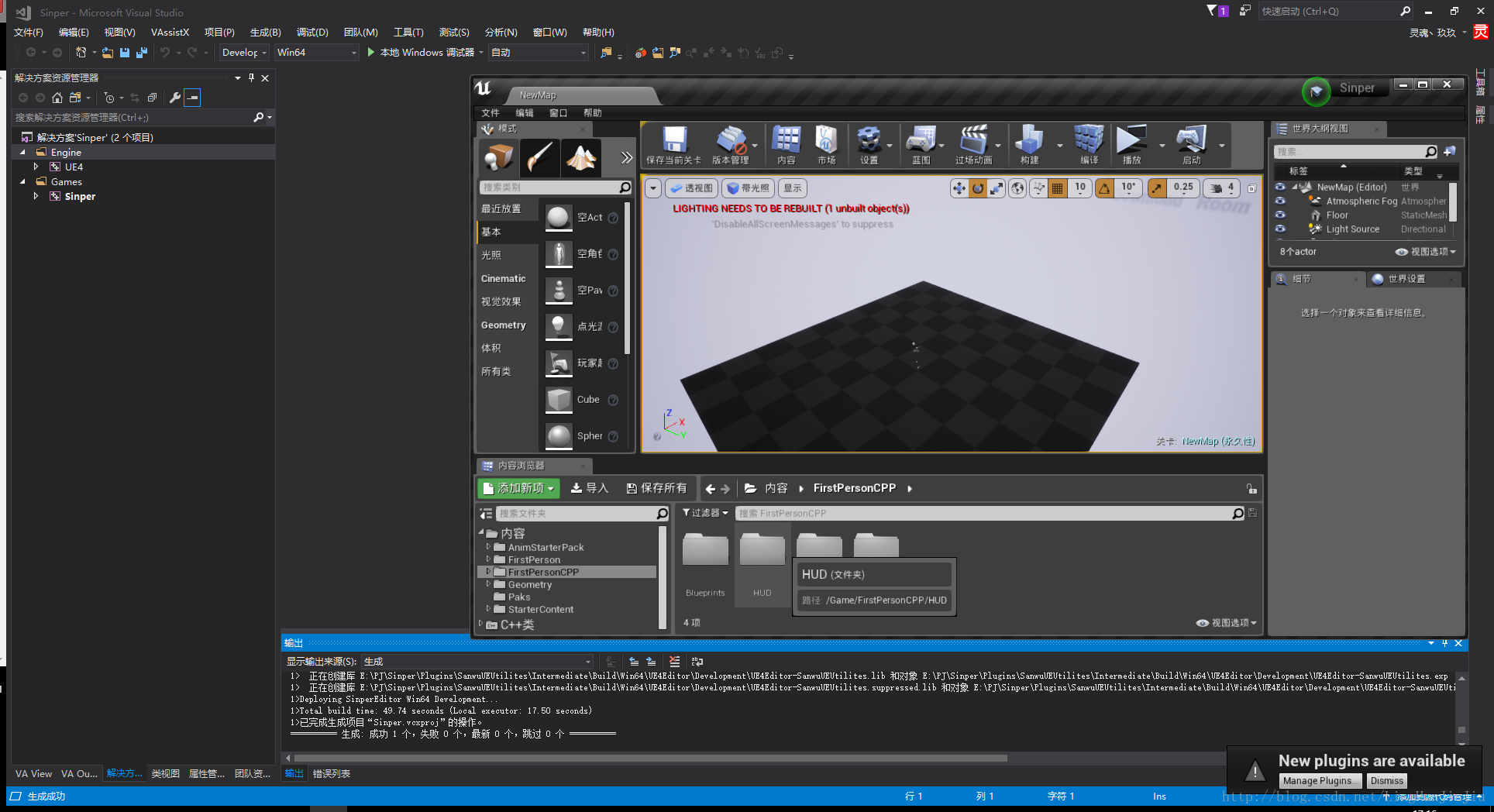Viewport: 1494px width, 812px height.
Task: Toggle word wrap icon in Output toolbar
Action: pyautogui.click(x=697, y=662)
